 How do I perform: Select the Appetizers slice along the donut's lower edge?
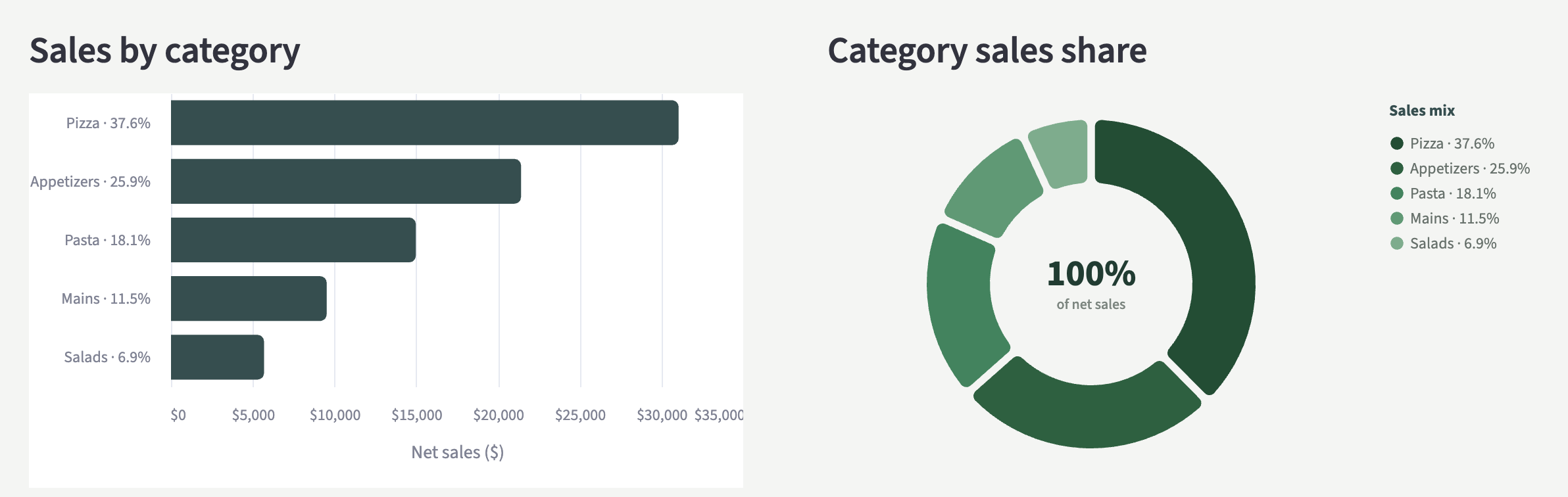coord(1089,415)
